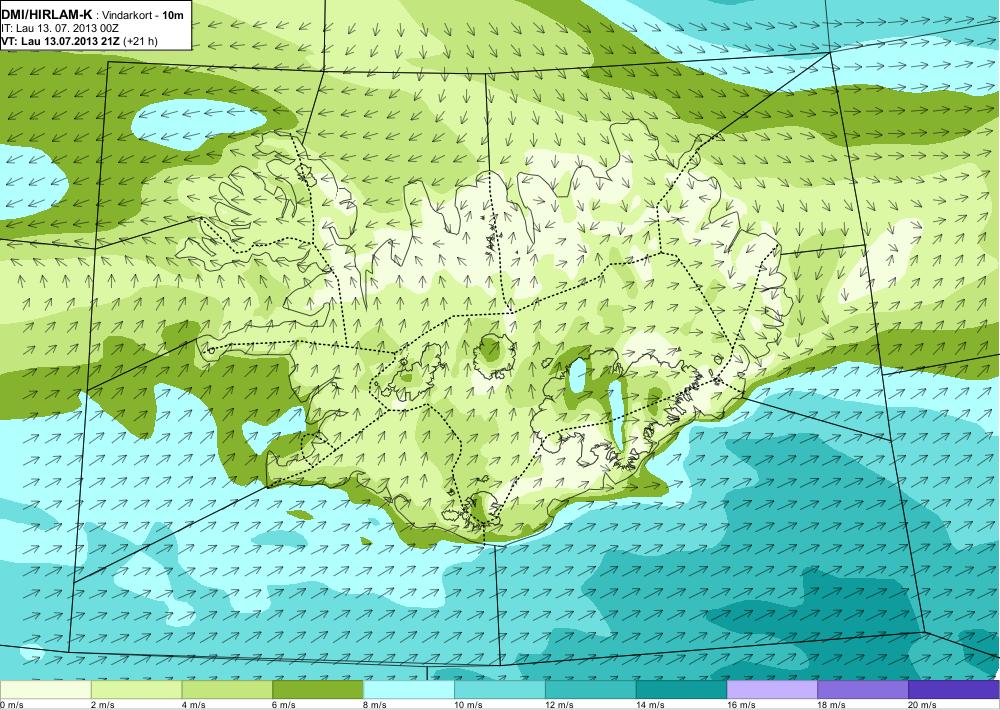Pick the dark green 6–8 m/s legend swatch
The width and height of the screenshot is (1000, 710).
[318, 690]
